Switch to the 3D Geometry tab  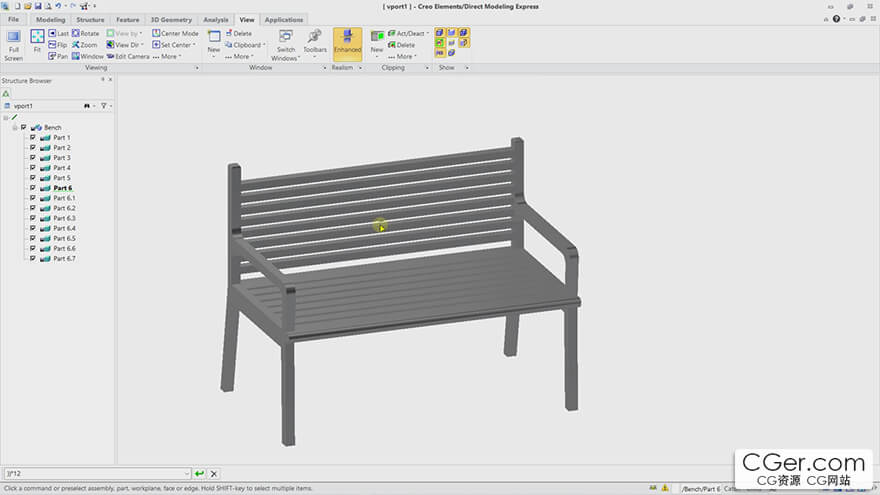171,20
